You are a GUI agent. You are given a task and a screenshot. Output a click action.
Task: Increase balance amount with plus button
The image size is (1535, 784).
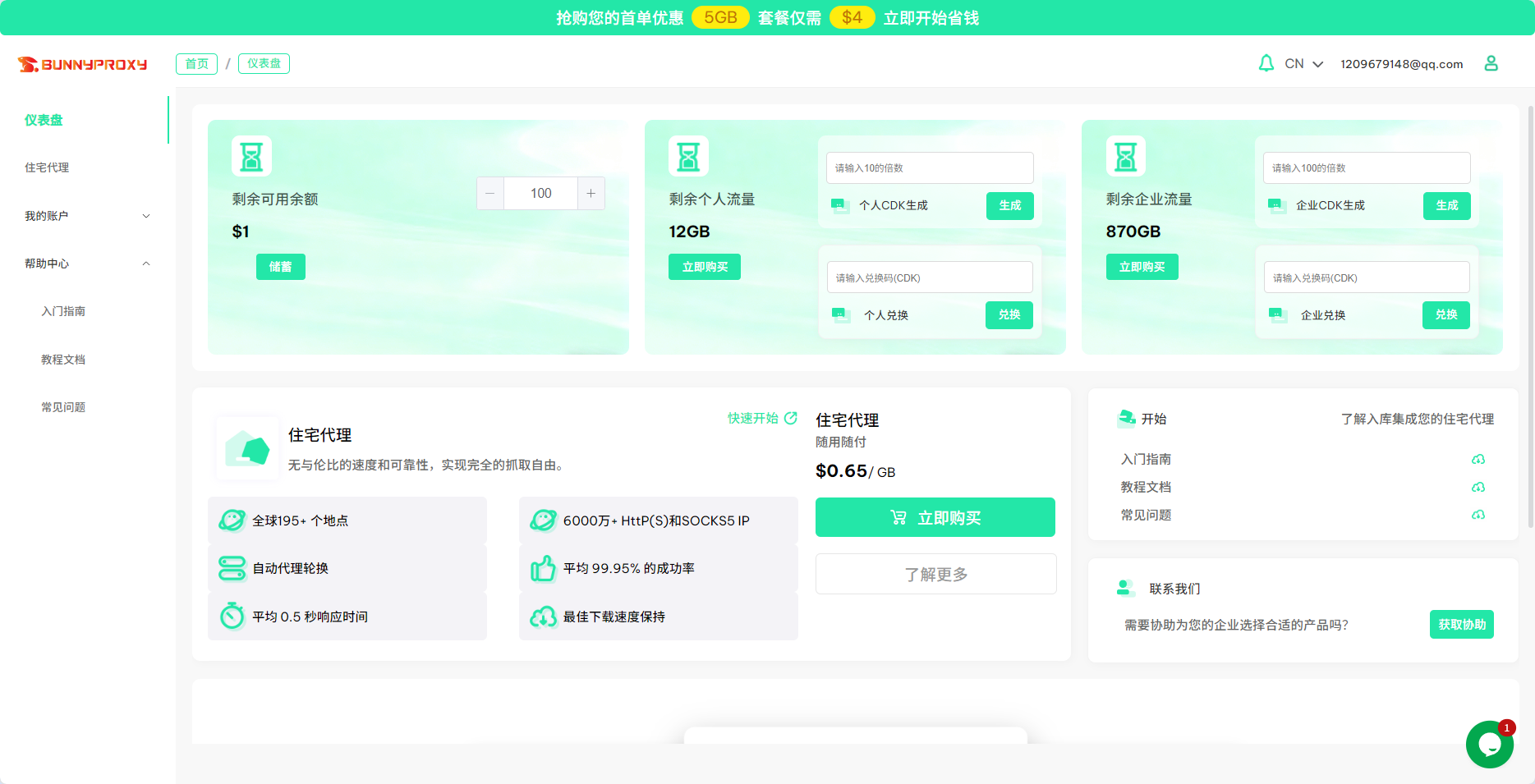coord(591,194)
